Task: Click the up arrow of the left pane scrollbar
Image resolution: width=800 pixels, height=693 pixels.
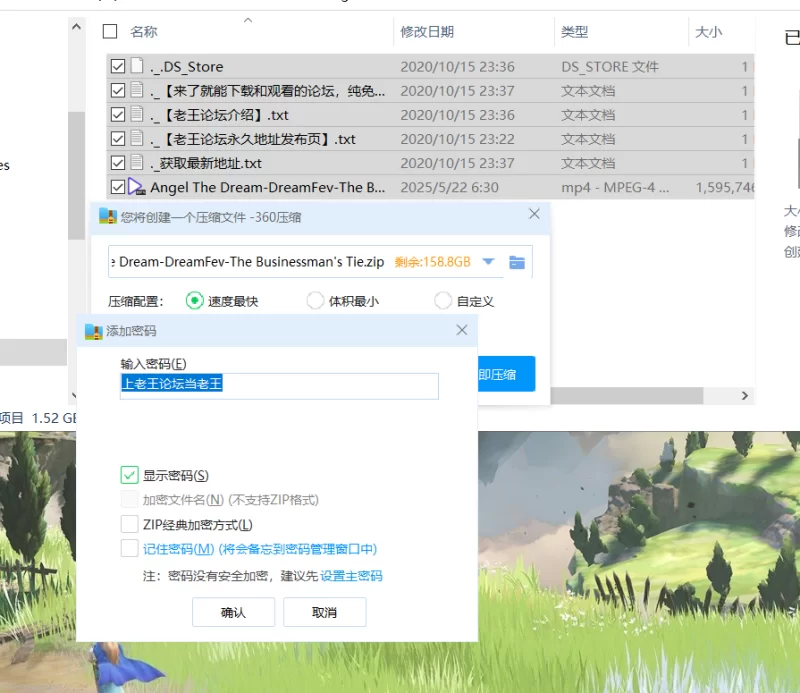Action: click(x=77, y=27)
